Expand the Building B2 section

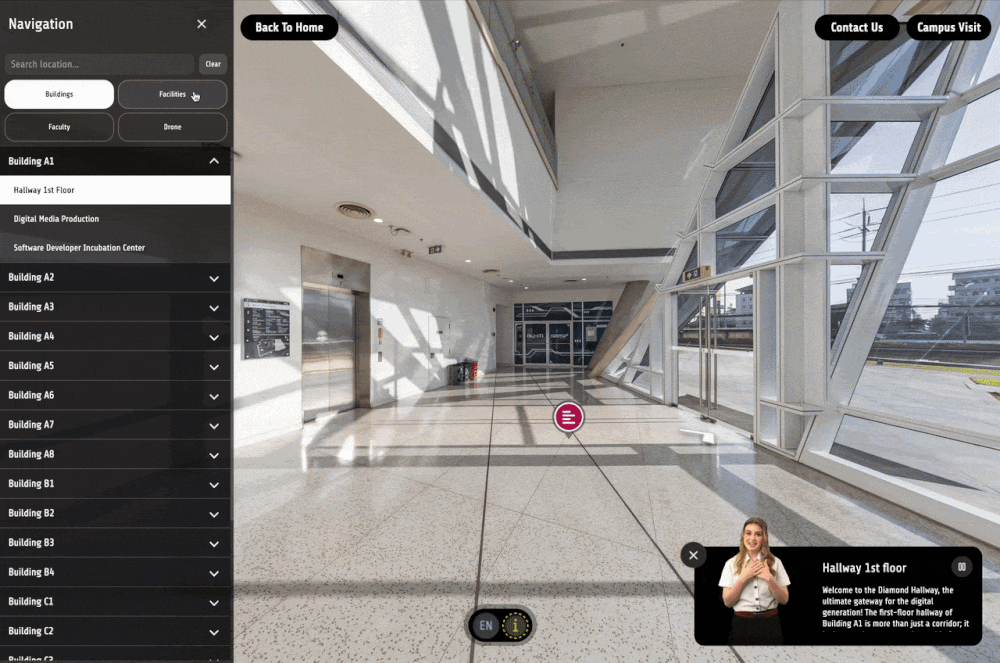115,513
